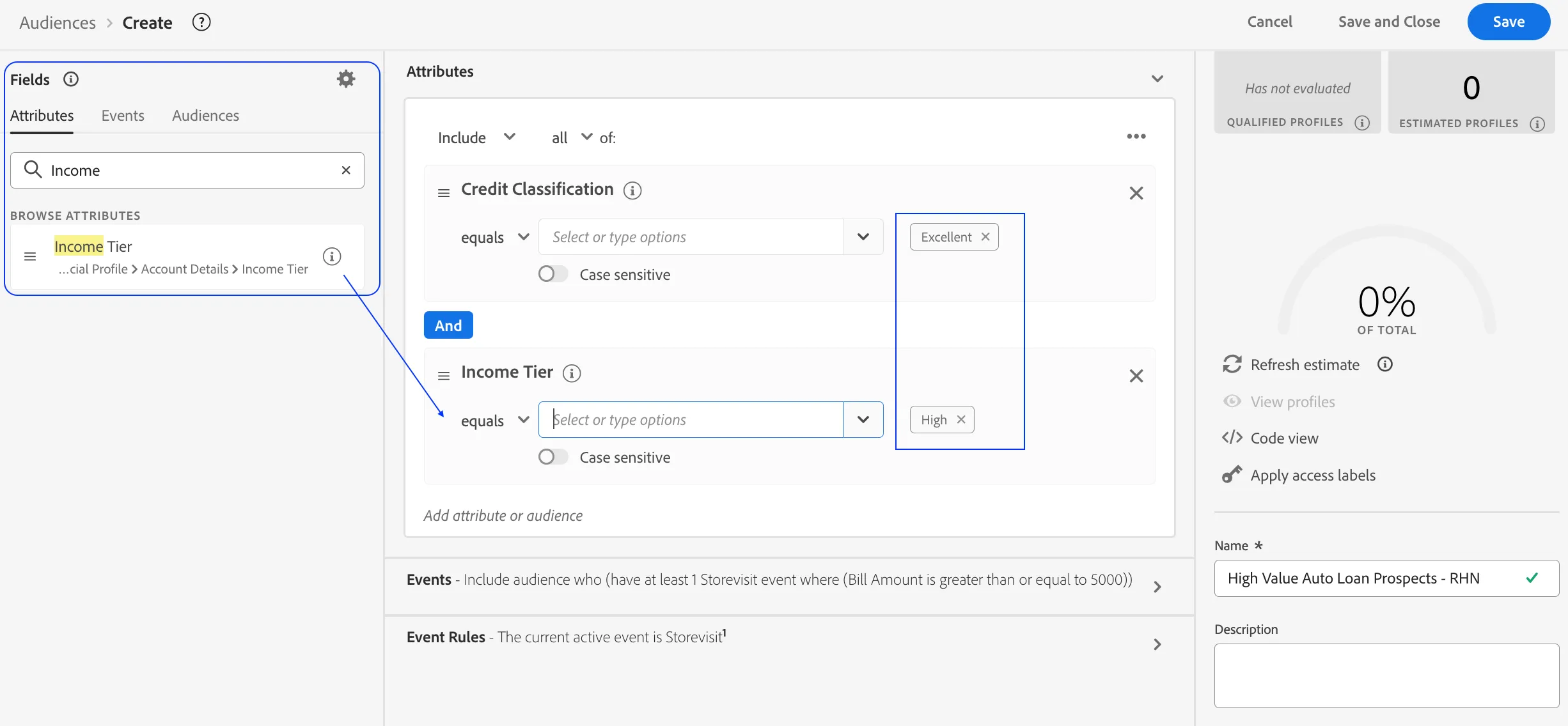Toggle Case sensitive for Income Tier
Viewport: 1568px width, 726px height.
pyautogui.click(x=553, y=457)
